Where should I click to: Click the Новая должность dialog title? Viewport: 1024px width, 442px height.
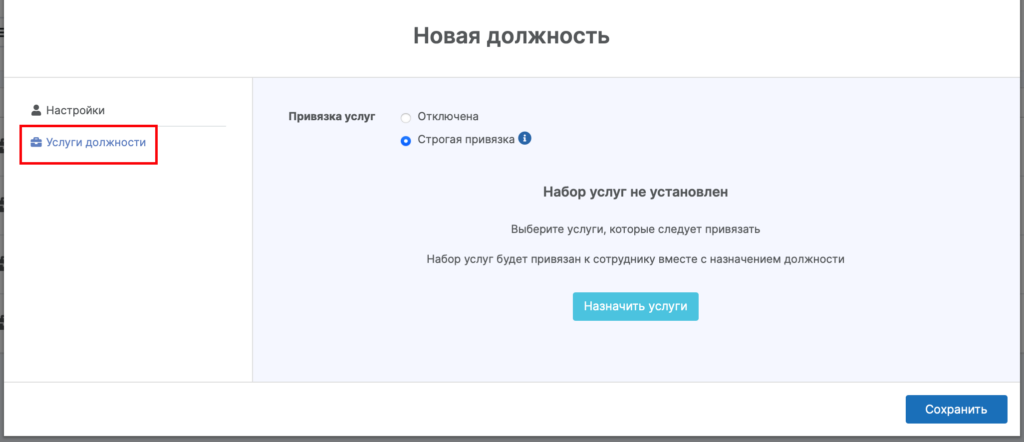pyautogui.click(x=511, y=37)
